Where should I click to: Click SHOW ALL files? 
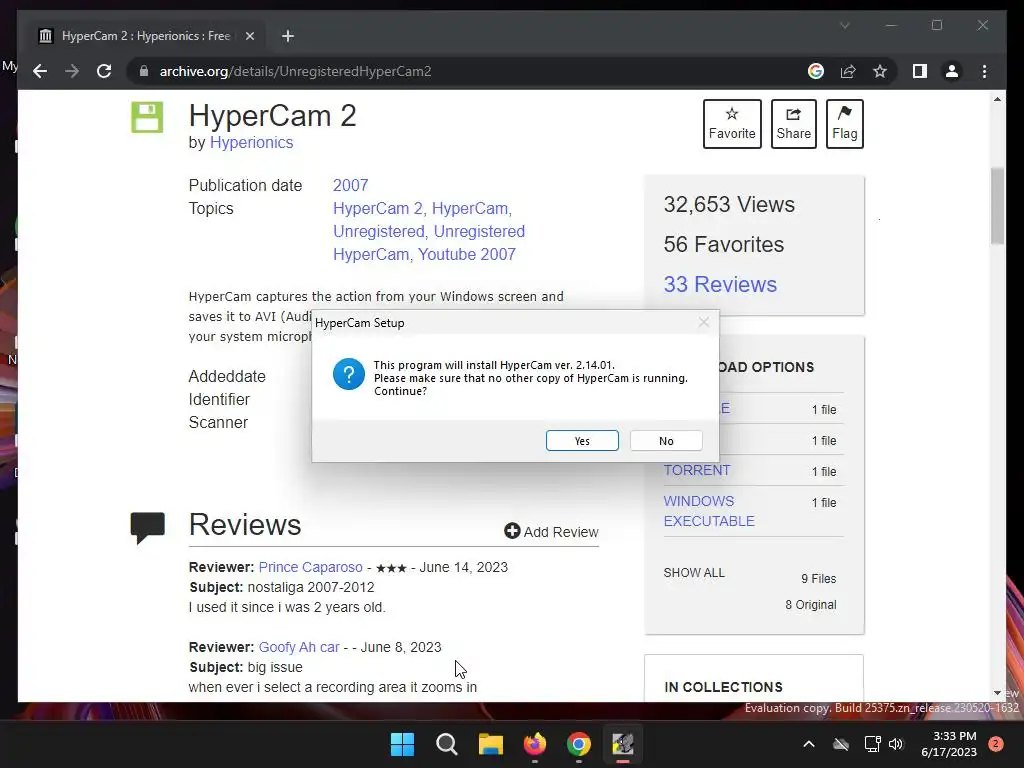pyautogui.click(x=694, y=573)
